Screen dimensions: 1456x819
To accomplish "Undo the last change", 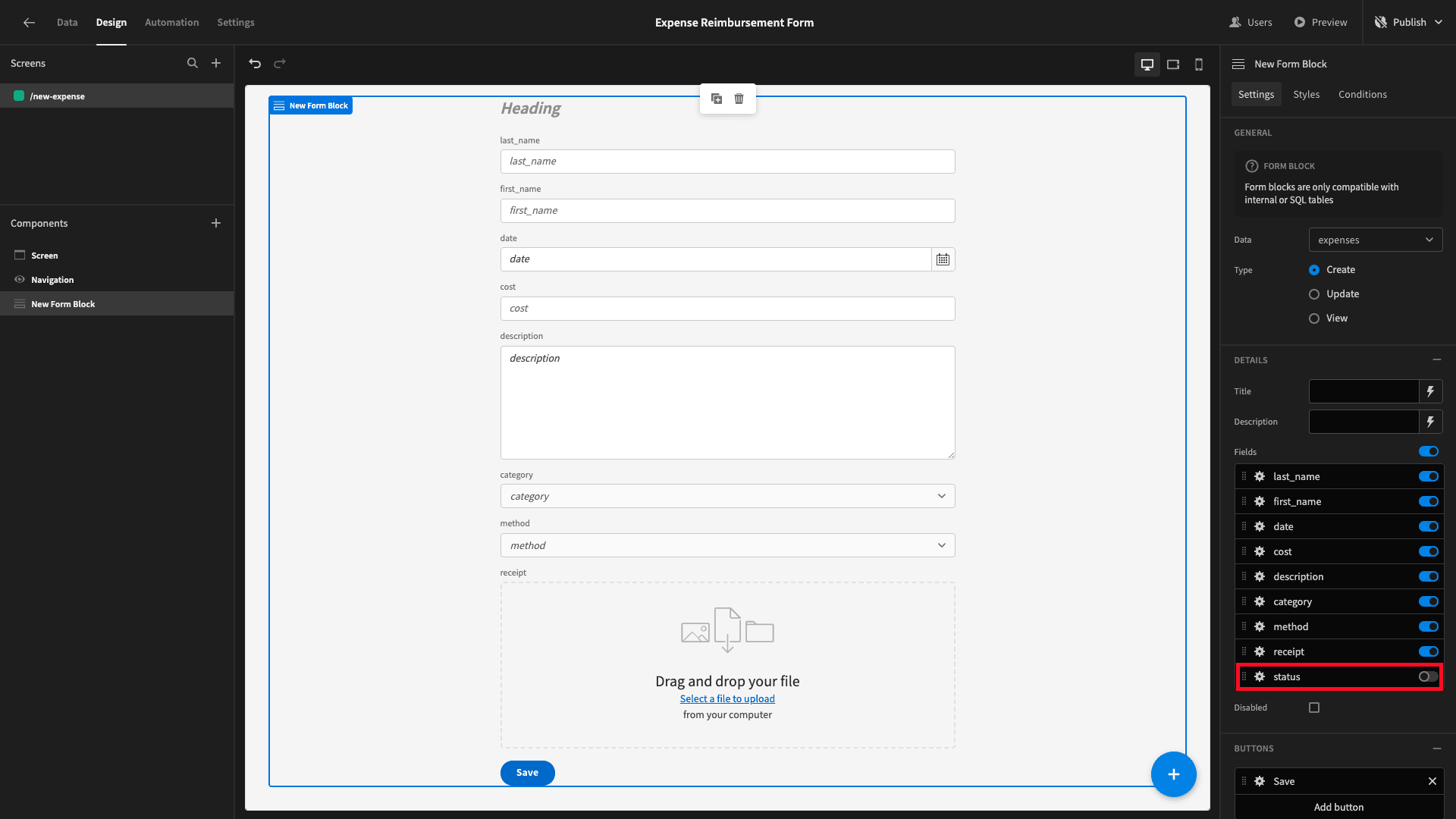I will 255,64.
